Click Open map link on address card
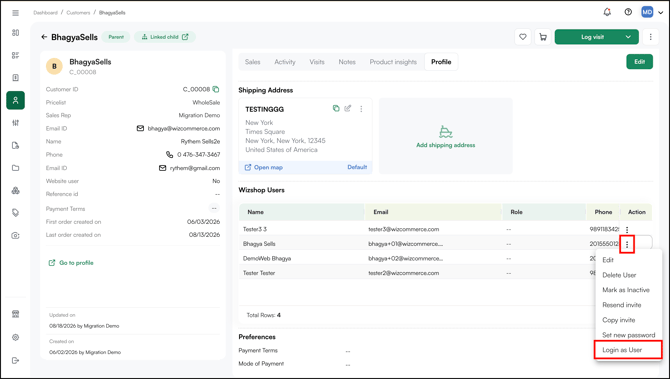Viewport: 670px width, 379px height. 263,167
